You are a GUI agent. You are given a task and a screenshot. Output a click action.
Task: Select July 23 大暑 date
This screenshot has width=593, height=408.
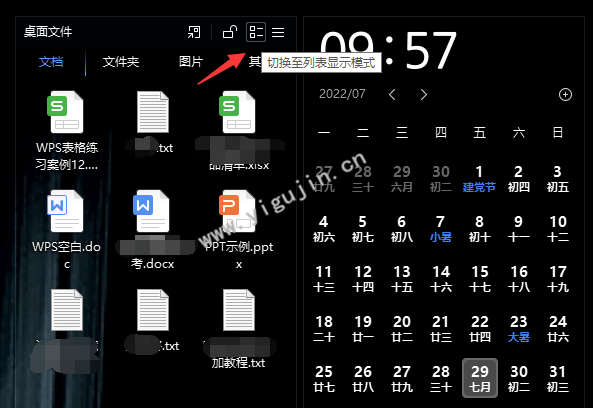tap(518, 329)
